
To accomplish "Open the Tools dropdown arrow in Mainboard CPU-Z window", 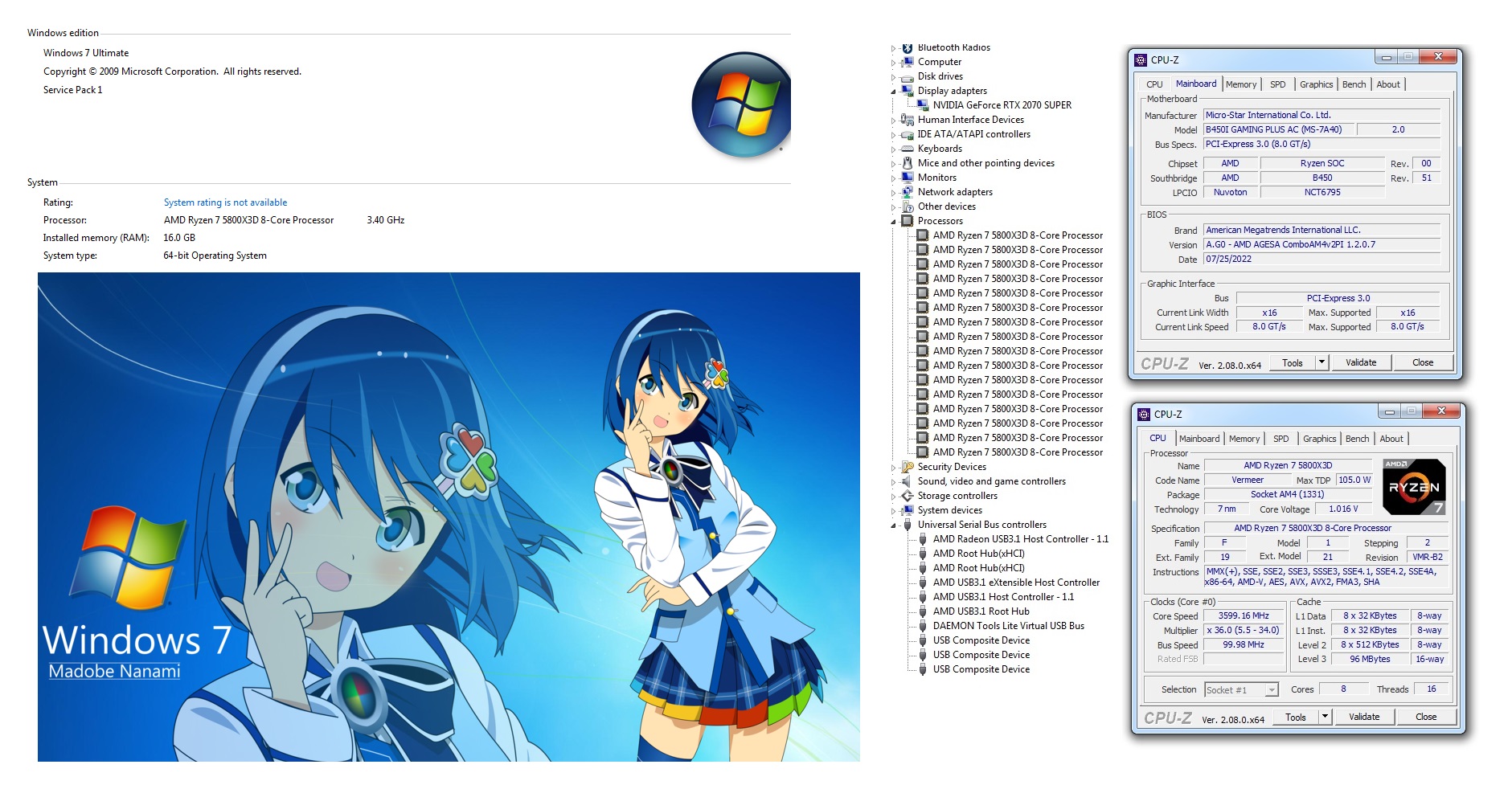I will tap(1321, 362).
